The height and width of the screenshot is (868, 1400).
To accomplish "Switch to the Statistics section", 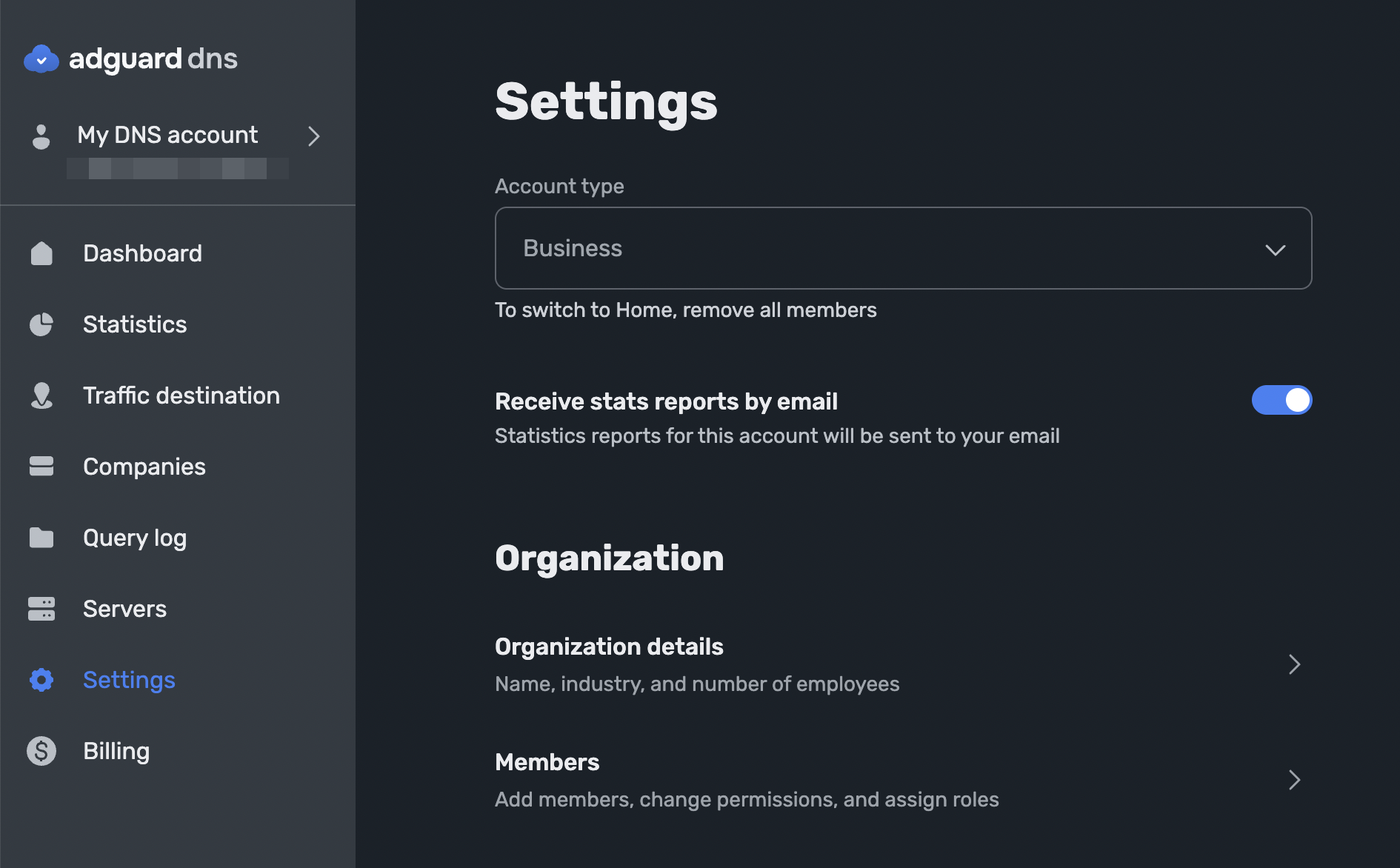I will [x=134, y=324].
